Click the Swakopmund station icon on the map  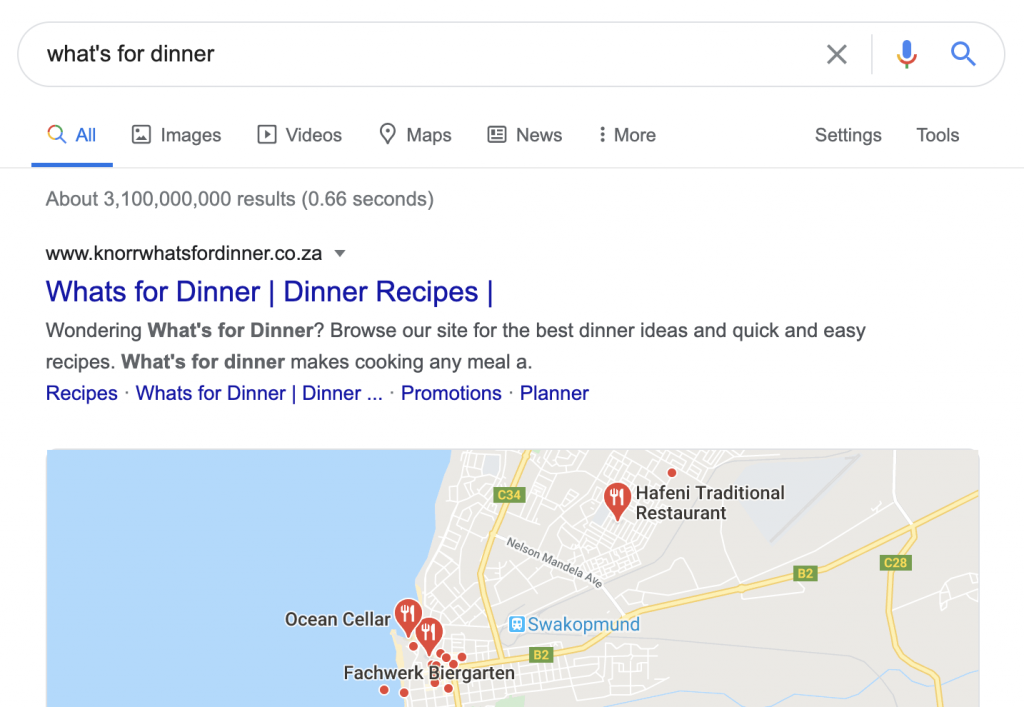pos(517,625)
